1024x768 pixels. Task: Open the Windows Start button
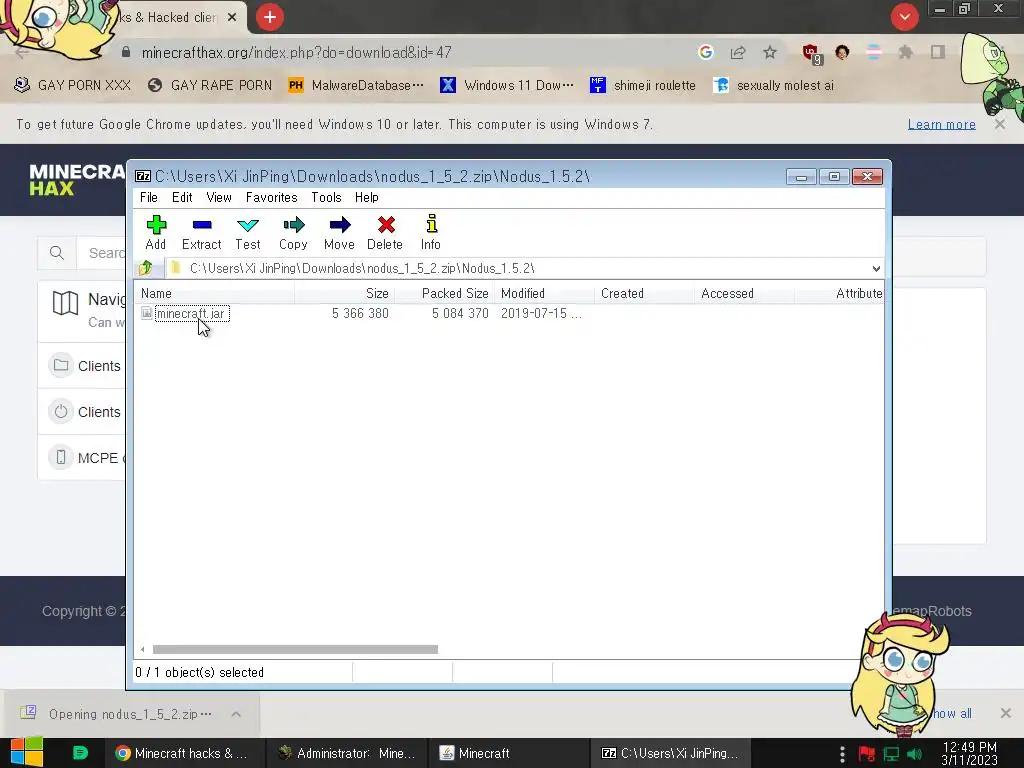[26, 753]
